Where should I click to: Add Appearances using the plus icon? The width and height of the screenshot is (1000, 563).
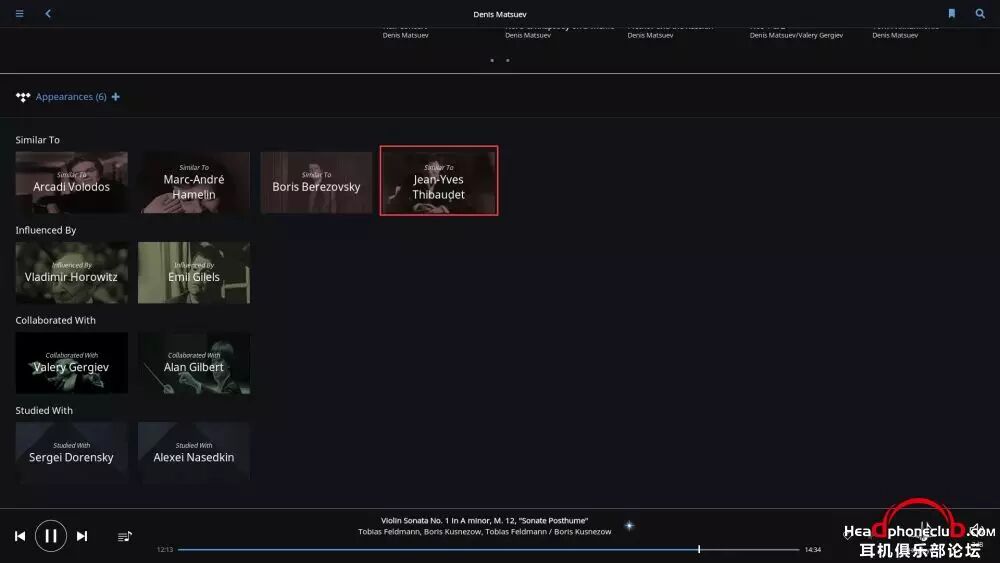pyautogui.click(x=115, y=97)
